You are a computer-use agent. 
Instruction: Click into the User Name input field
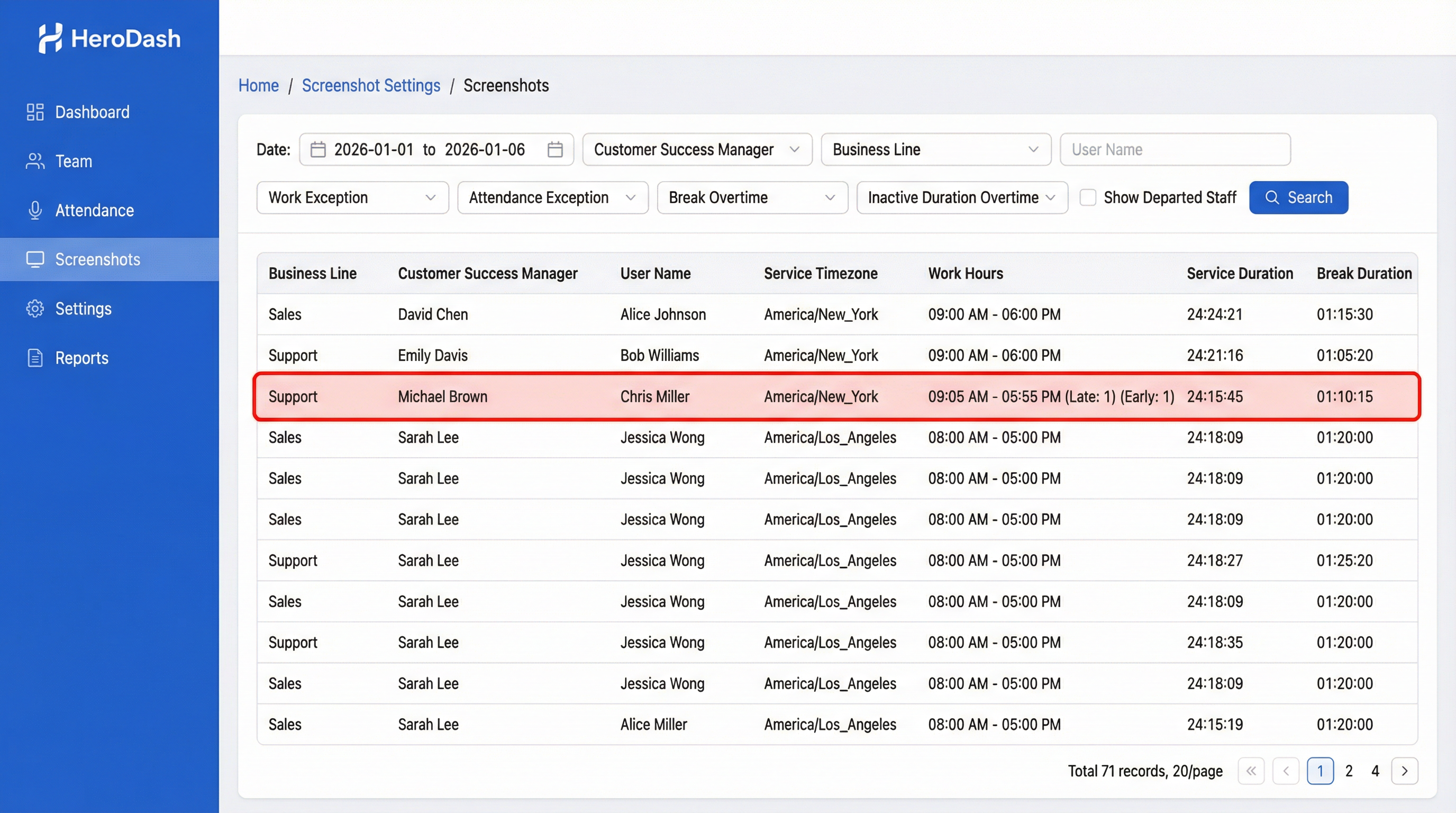click(1175, 149)
